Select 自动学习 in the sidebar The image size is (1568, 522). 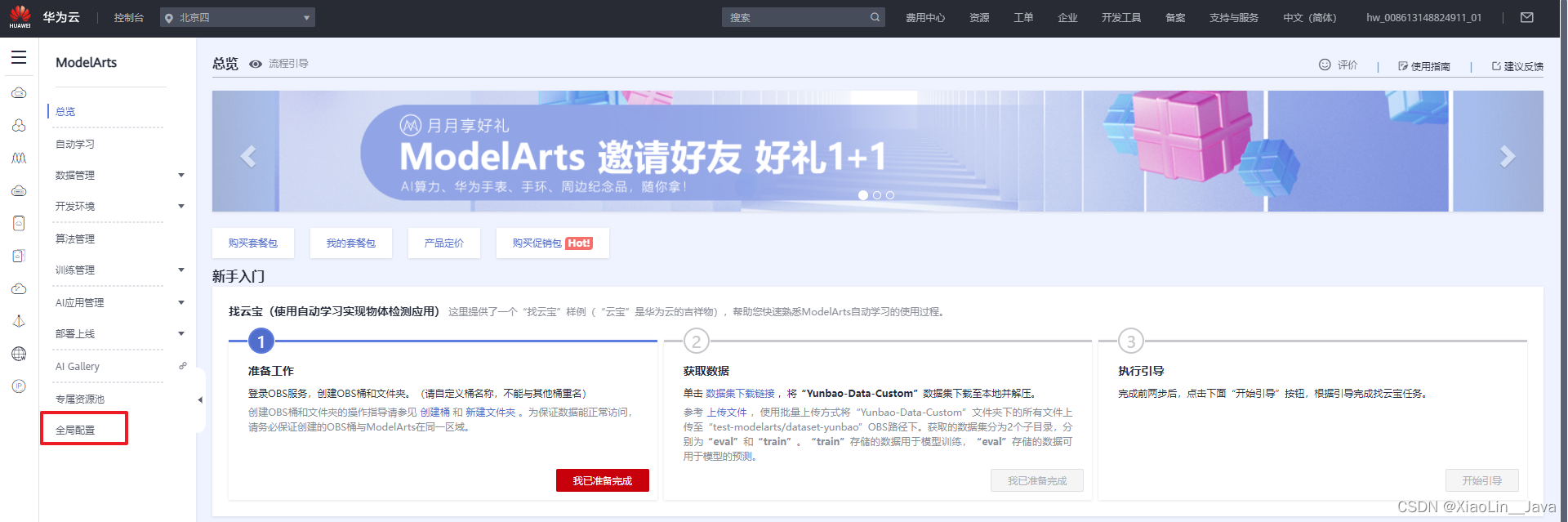[75, 144]
